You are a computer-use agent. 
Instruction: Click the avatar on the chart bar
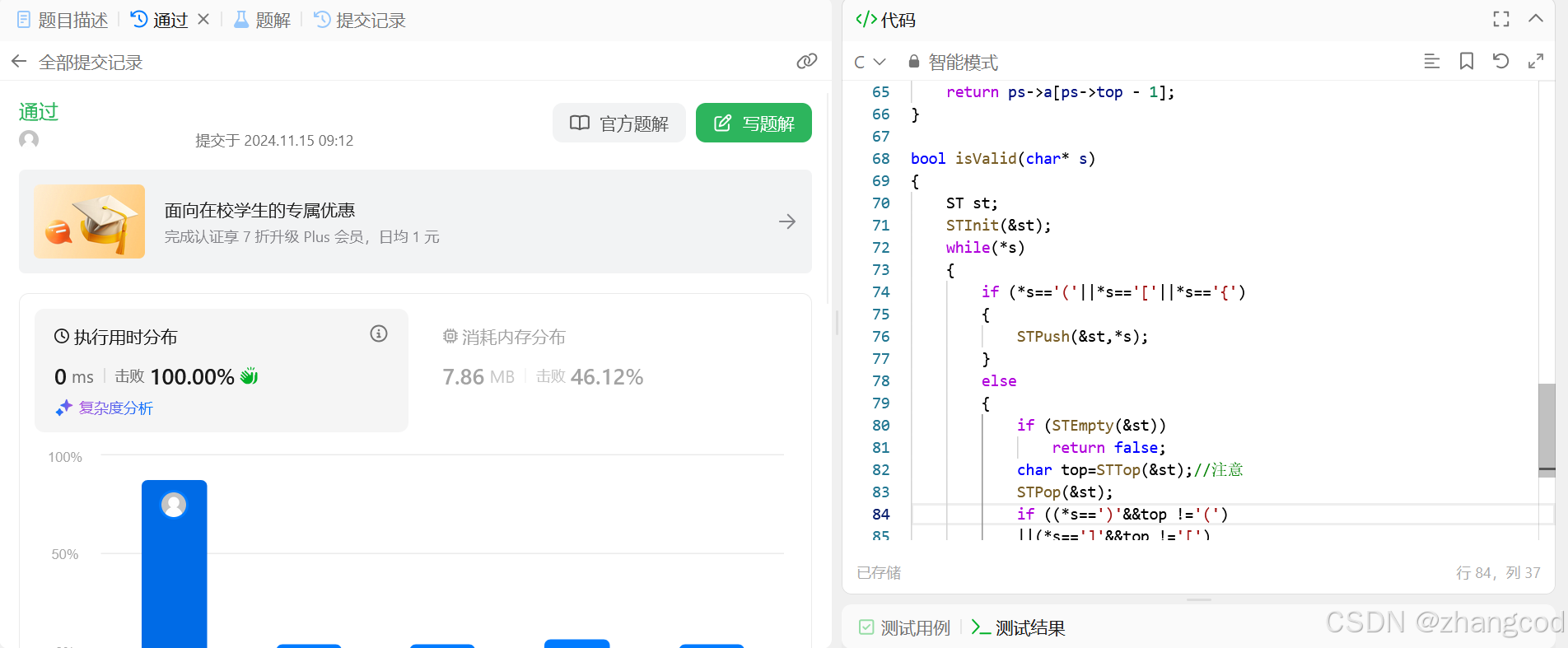(174, 504)
